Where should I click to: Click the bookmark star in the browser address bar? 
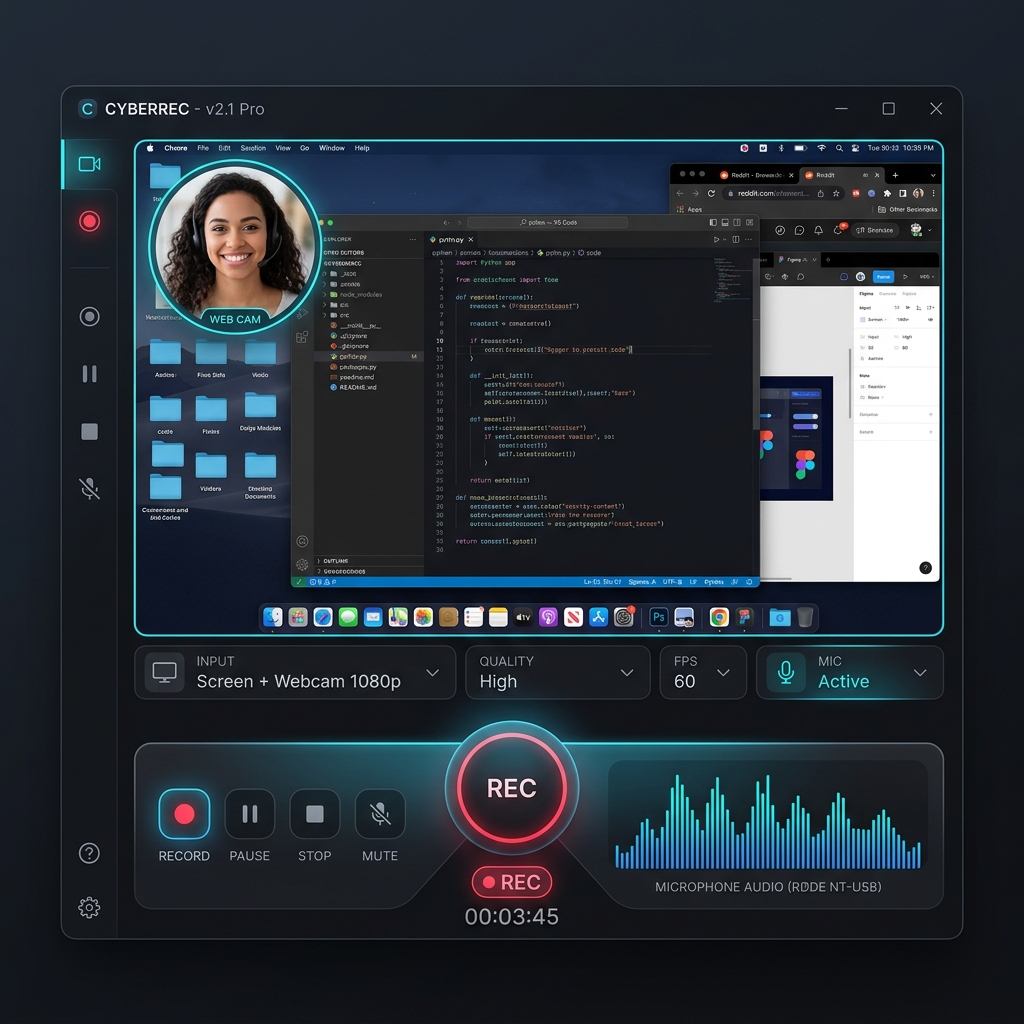(x=836, y=193)
